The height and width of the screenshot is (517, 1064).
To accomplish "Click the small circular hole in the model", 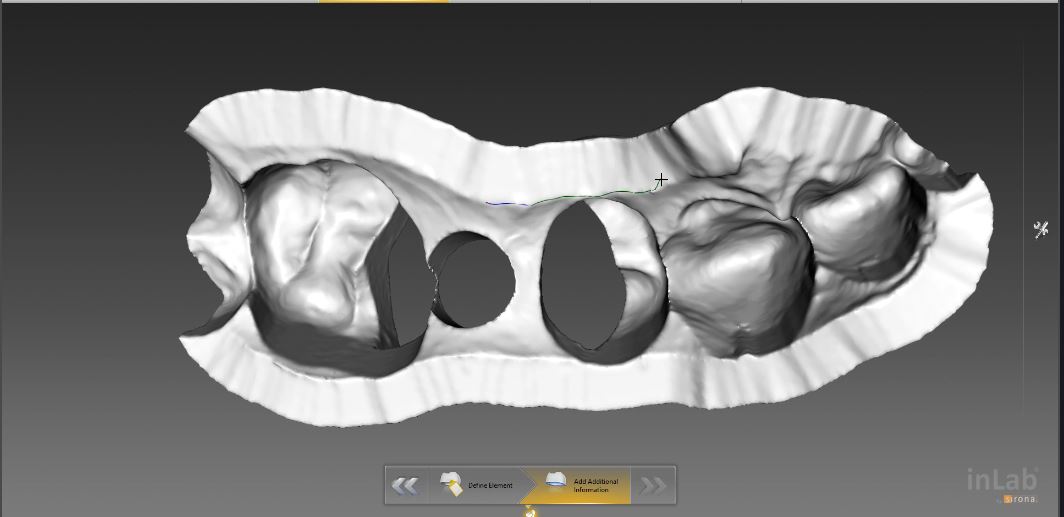I will point(472,280).
